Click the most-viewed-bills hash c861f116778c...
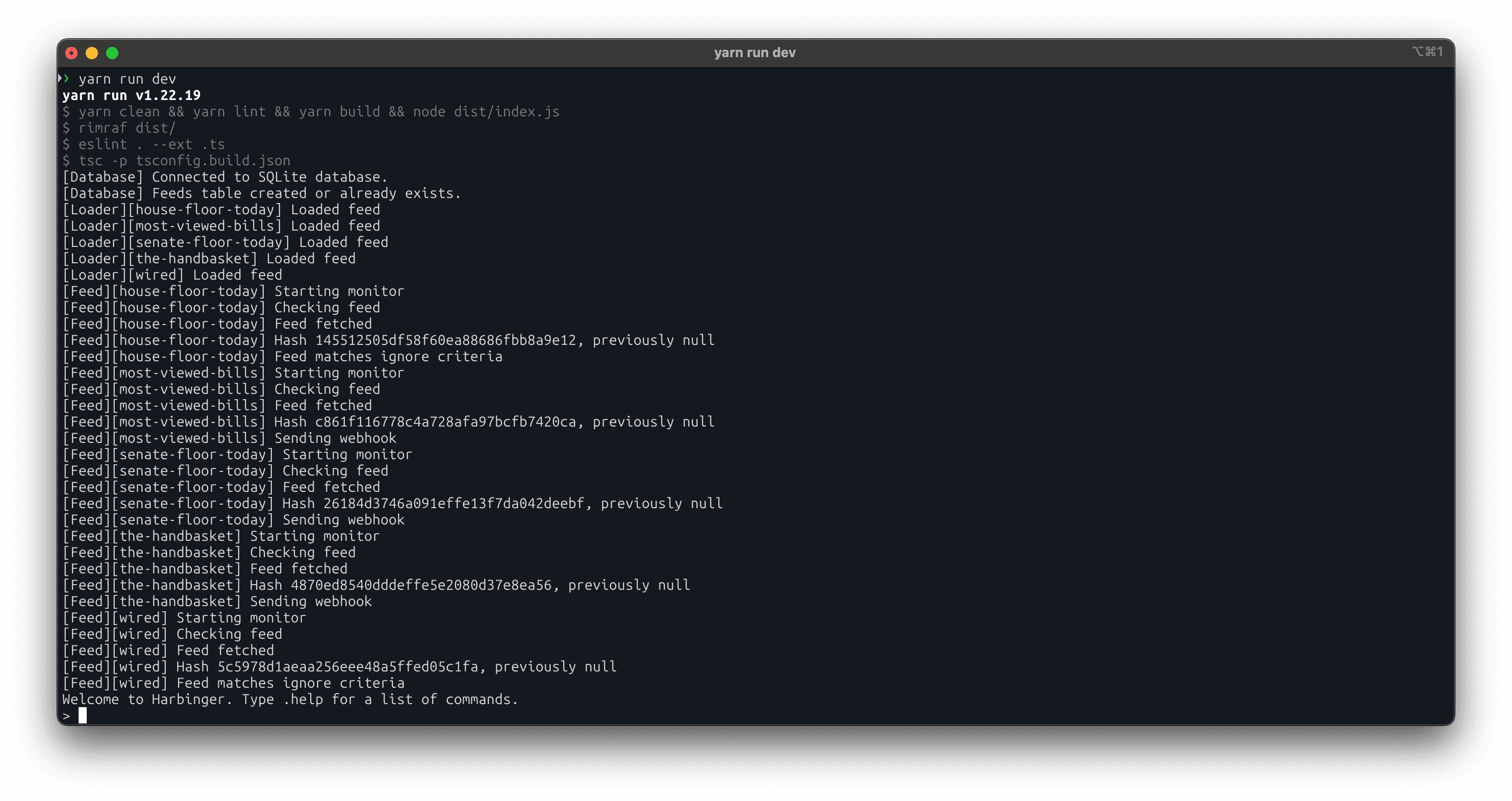The image size is (1512, 801). coord(445,422)
